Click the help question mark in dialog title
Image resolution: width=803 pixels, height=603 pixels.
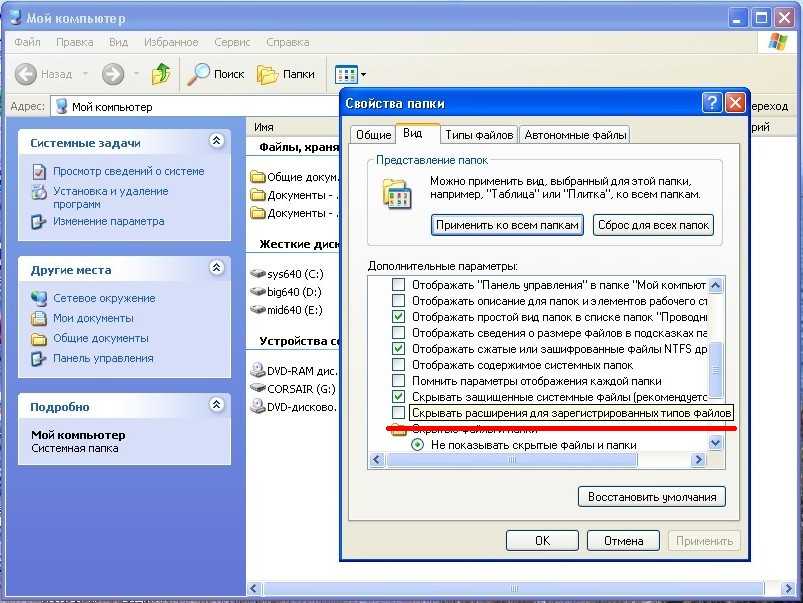coord(712,103)
